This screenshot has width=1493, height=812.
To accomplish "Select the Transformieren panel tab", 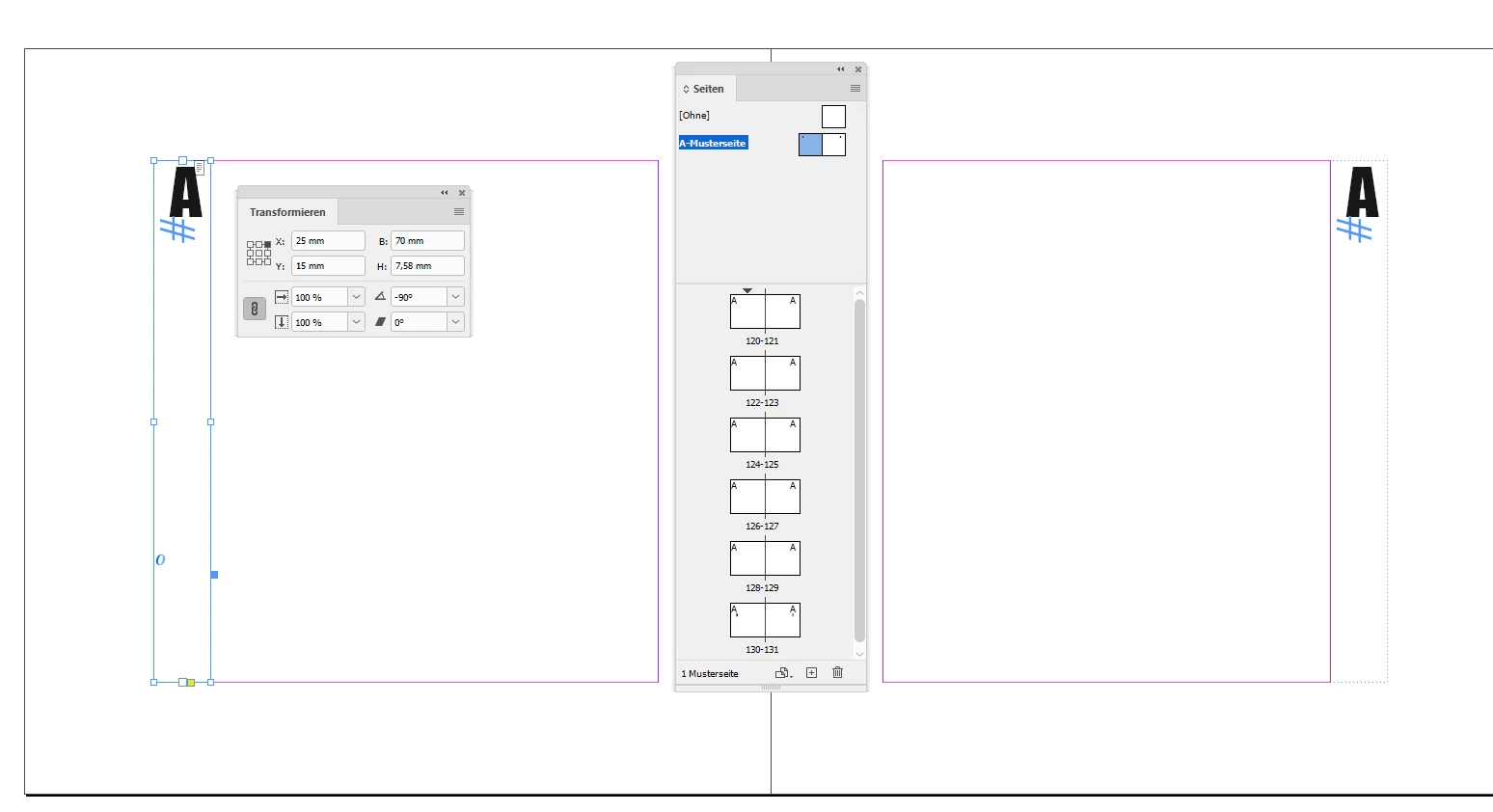I will [x=287, y=212].
